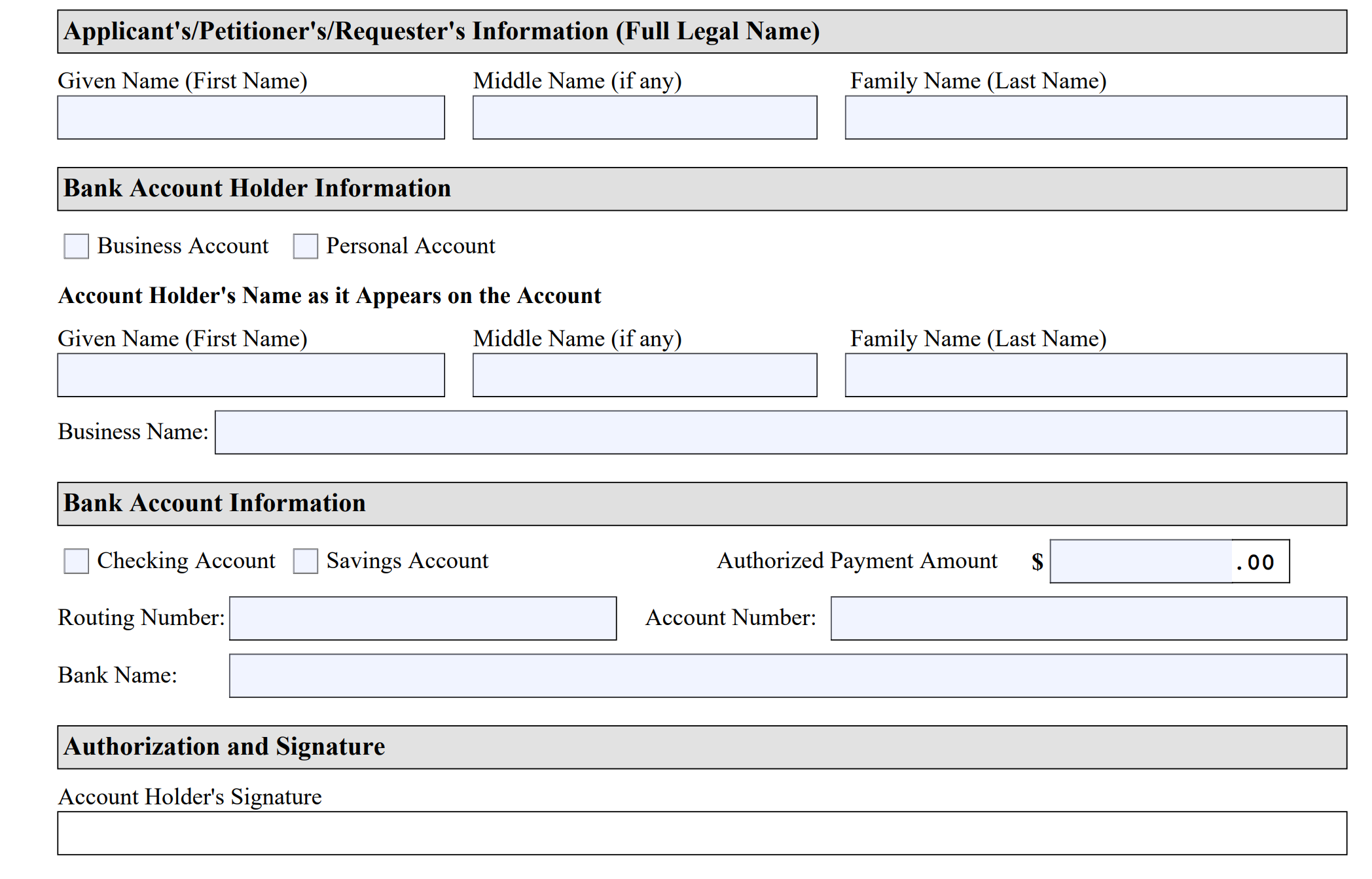Focus account holder's Family Name field

point(1095,375)
